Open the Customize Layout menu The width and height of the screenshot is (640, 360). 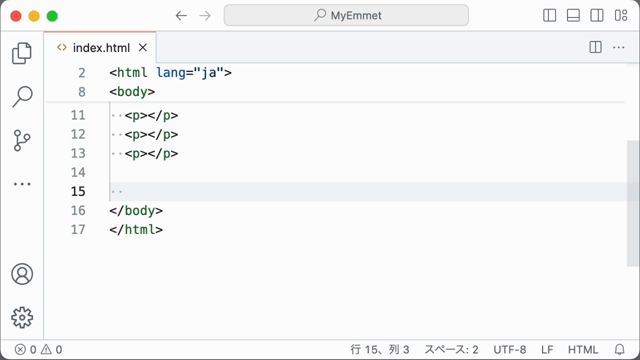[621, 16]
